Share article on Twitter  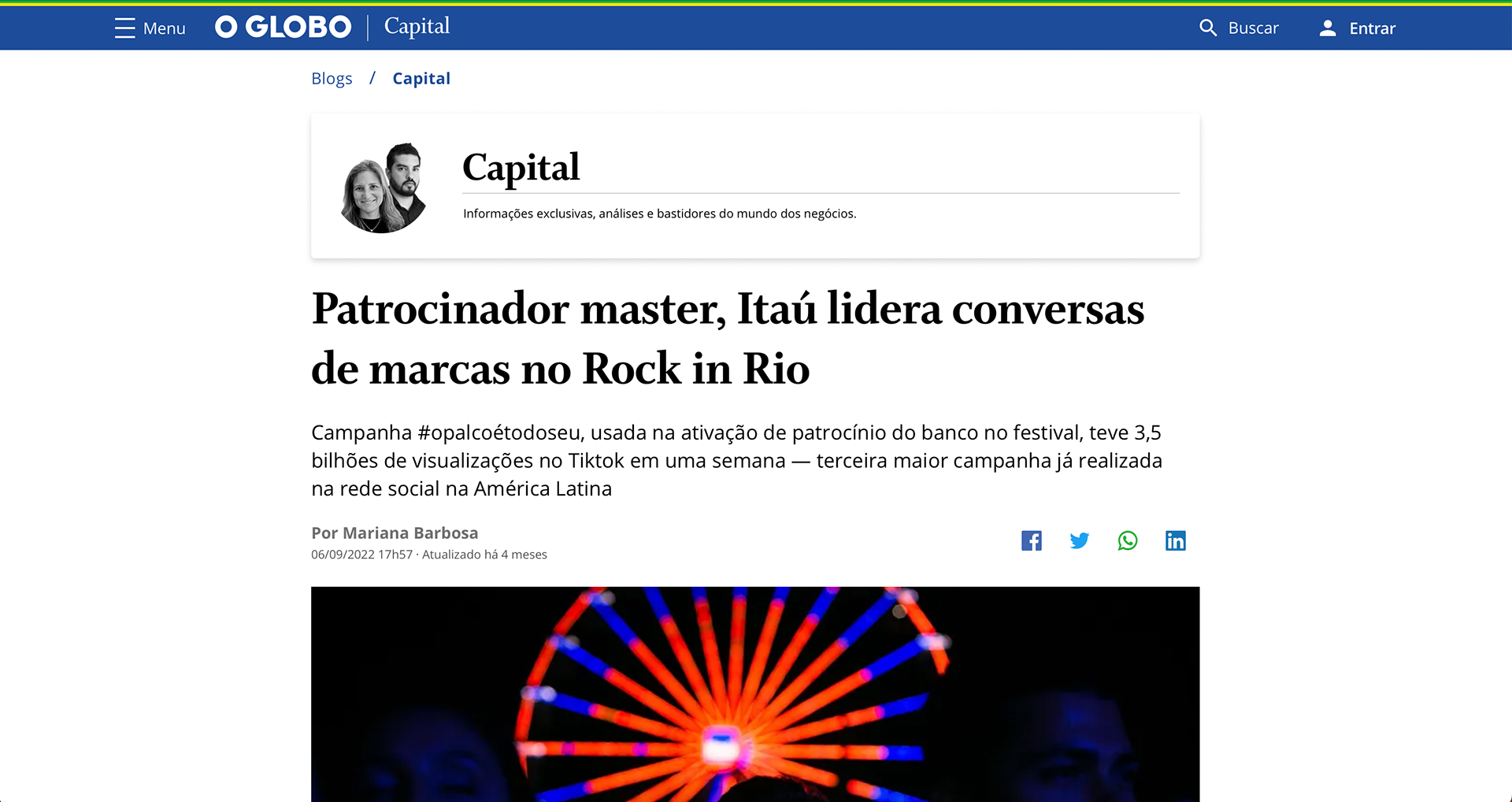[x=1080, y=540]
